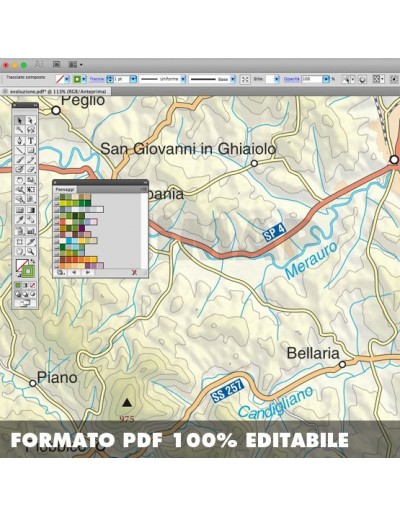Select the Mesh tool
Image resolution: width=400 pixels, height=517 pixels.
20,210
